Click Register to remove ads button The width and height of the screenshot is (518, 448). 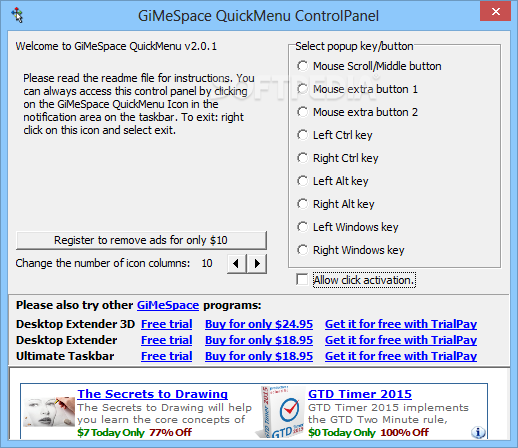pyautogui.click(x=141, y=240)
